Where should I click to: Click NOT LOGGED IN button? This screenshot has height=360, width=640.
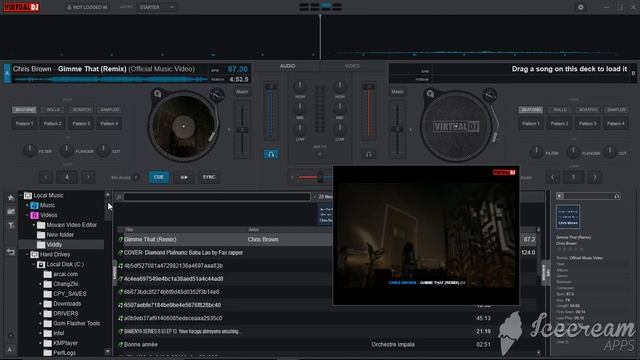click(x=87, y=7)
